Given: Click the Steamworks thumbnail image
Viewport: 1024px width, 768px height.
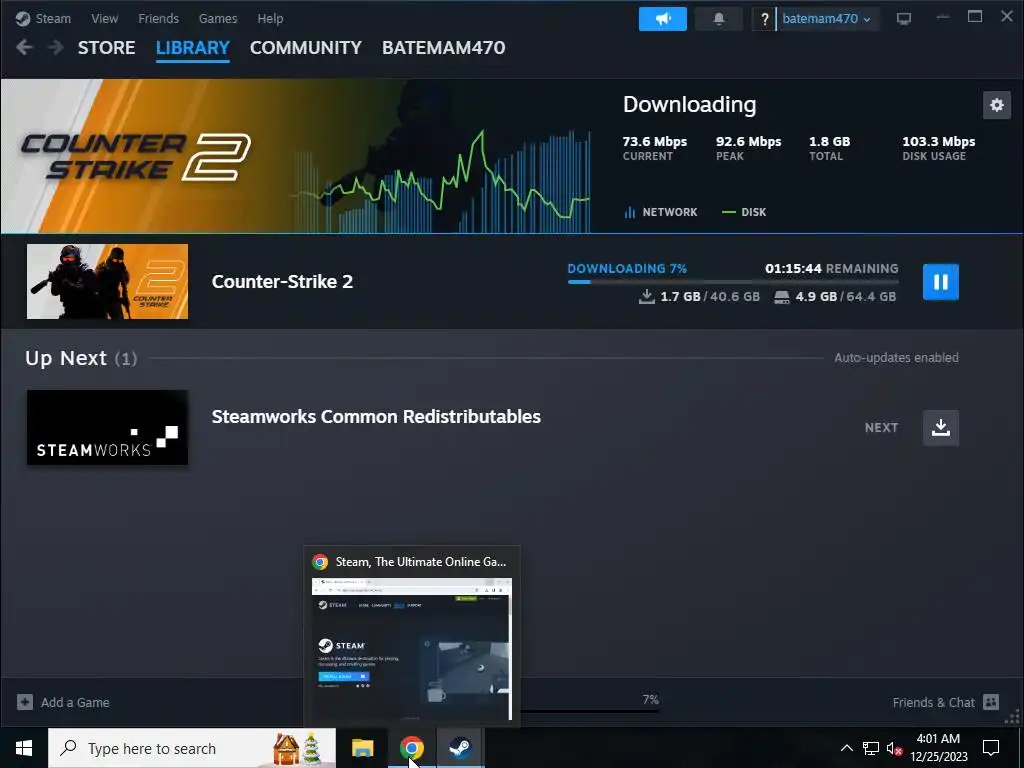Looking at the screenshot, I should 107,428.
